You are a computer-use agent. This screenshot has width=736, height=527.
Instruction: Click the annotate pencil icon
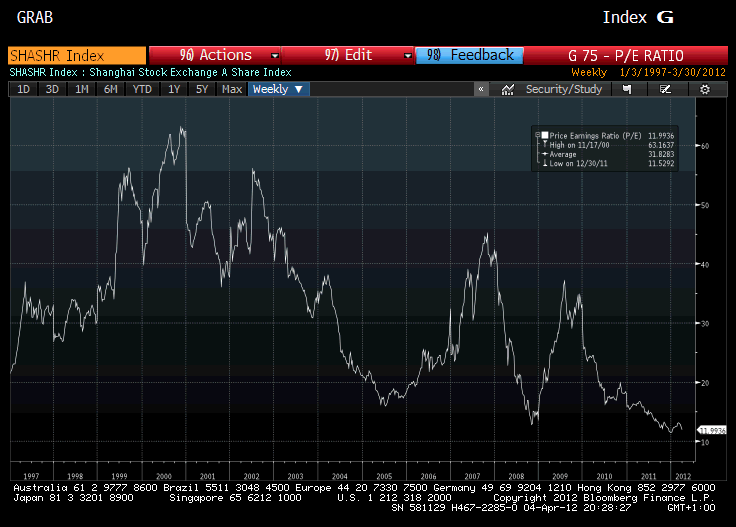click(x=665, y=89)
